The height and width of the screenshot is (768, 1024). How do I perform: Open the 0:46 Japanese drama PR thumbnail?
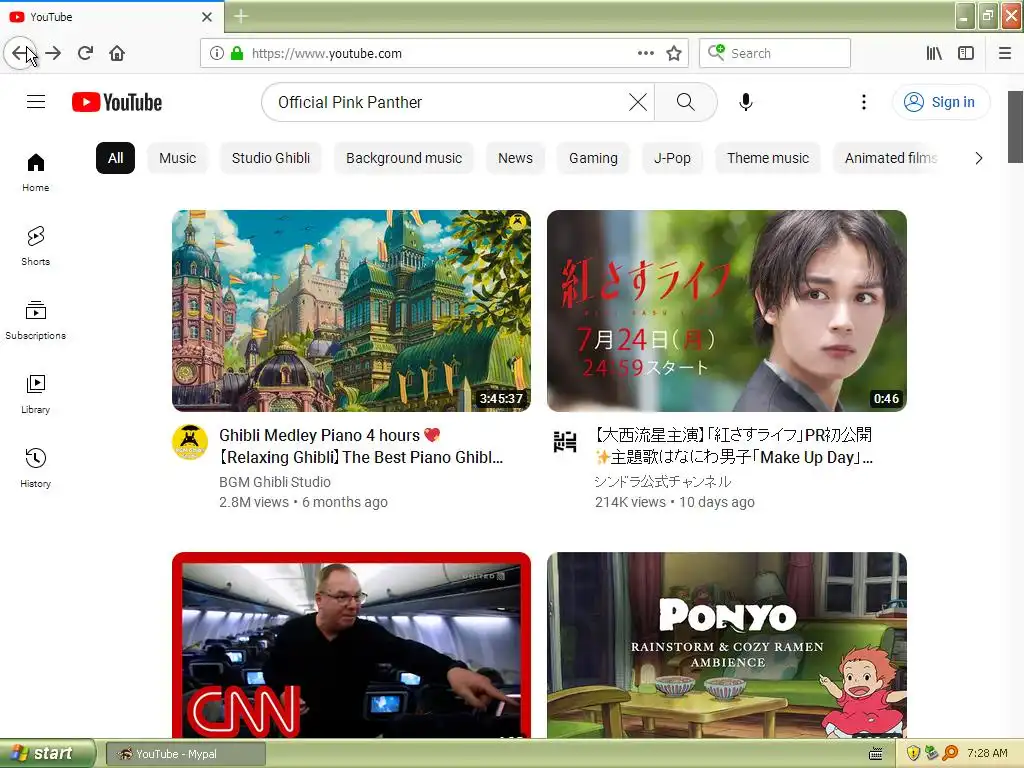727,311
